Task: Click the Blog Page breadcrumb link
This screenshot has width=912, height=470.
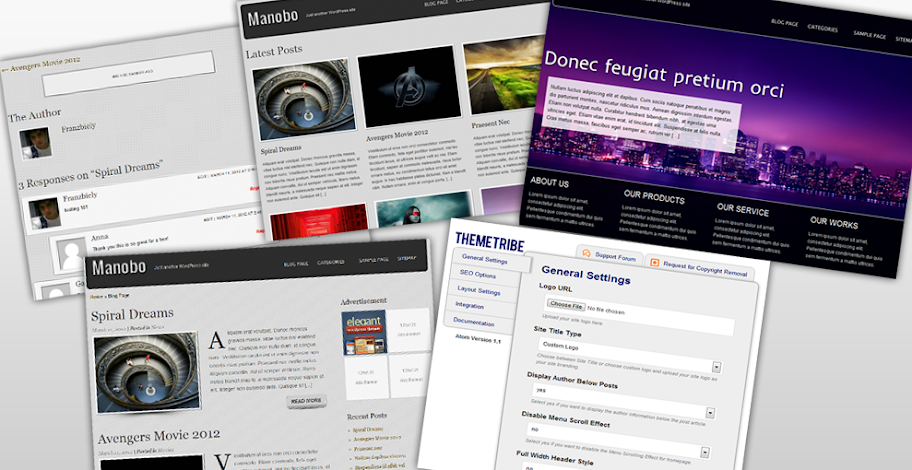Action: [118, 295]
